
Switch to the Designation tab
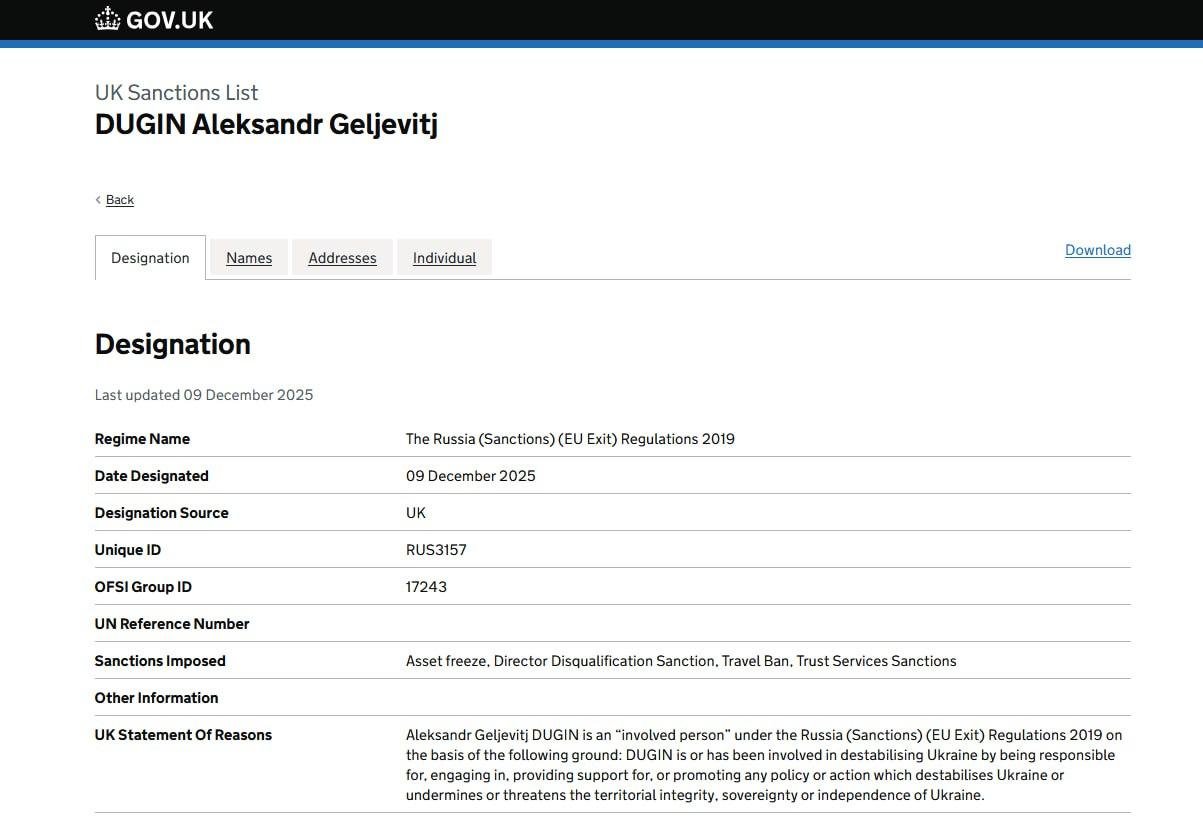coord(150,258)
